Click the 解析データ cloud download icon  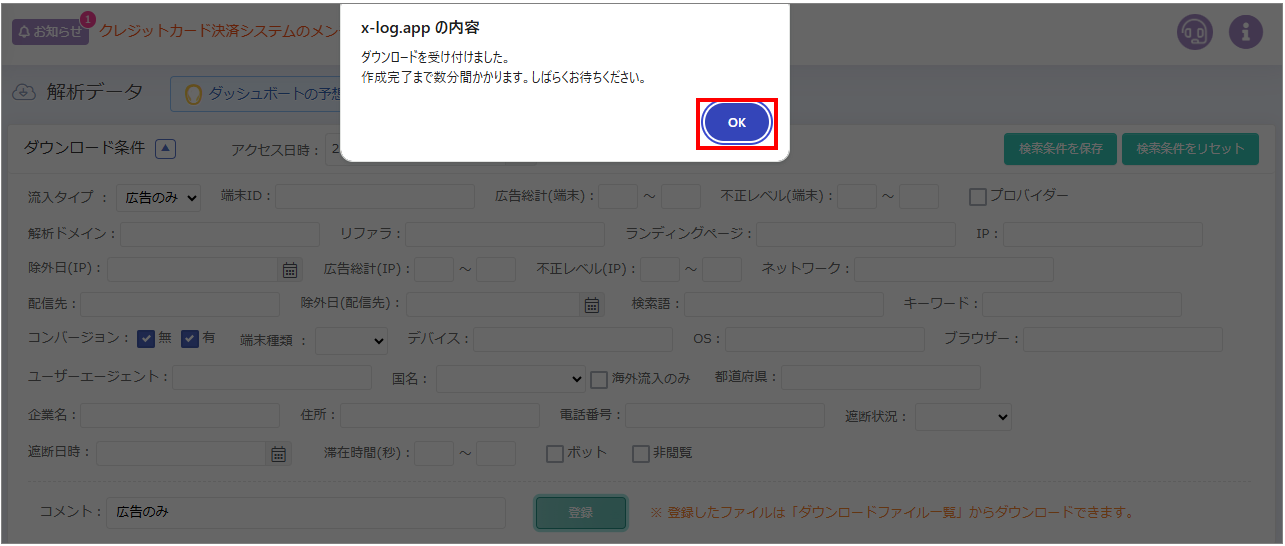click(24, 92)
